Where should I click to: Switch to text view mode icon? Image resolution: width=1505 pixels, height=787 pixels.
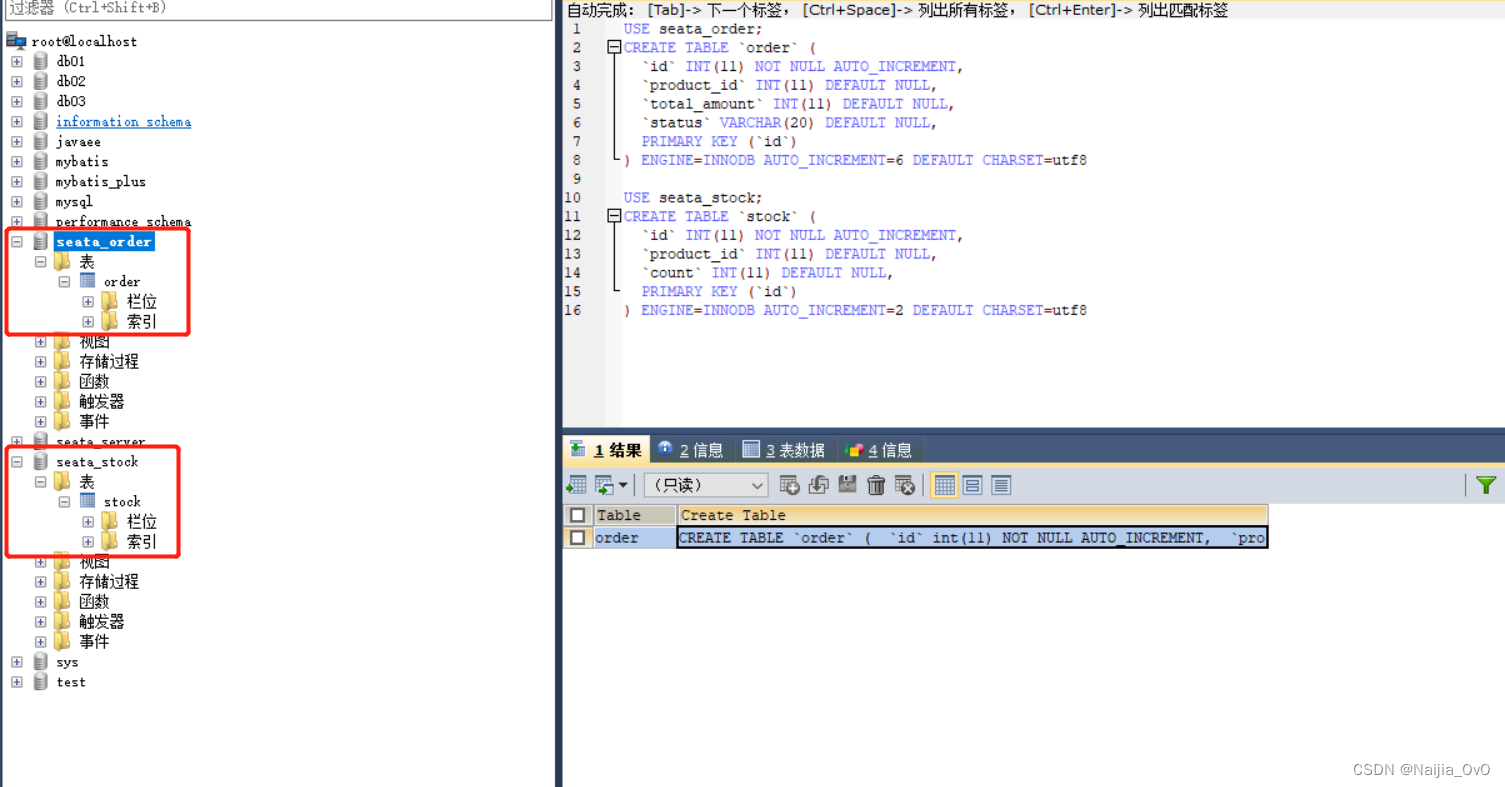pos(1001,485)
